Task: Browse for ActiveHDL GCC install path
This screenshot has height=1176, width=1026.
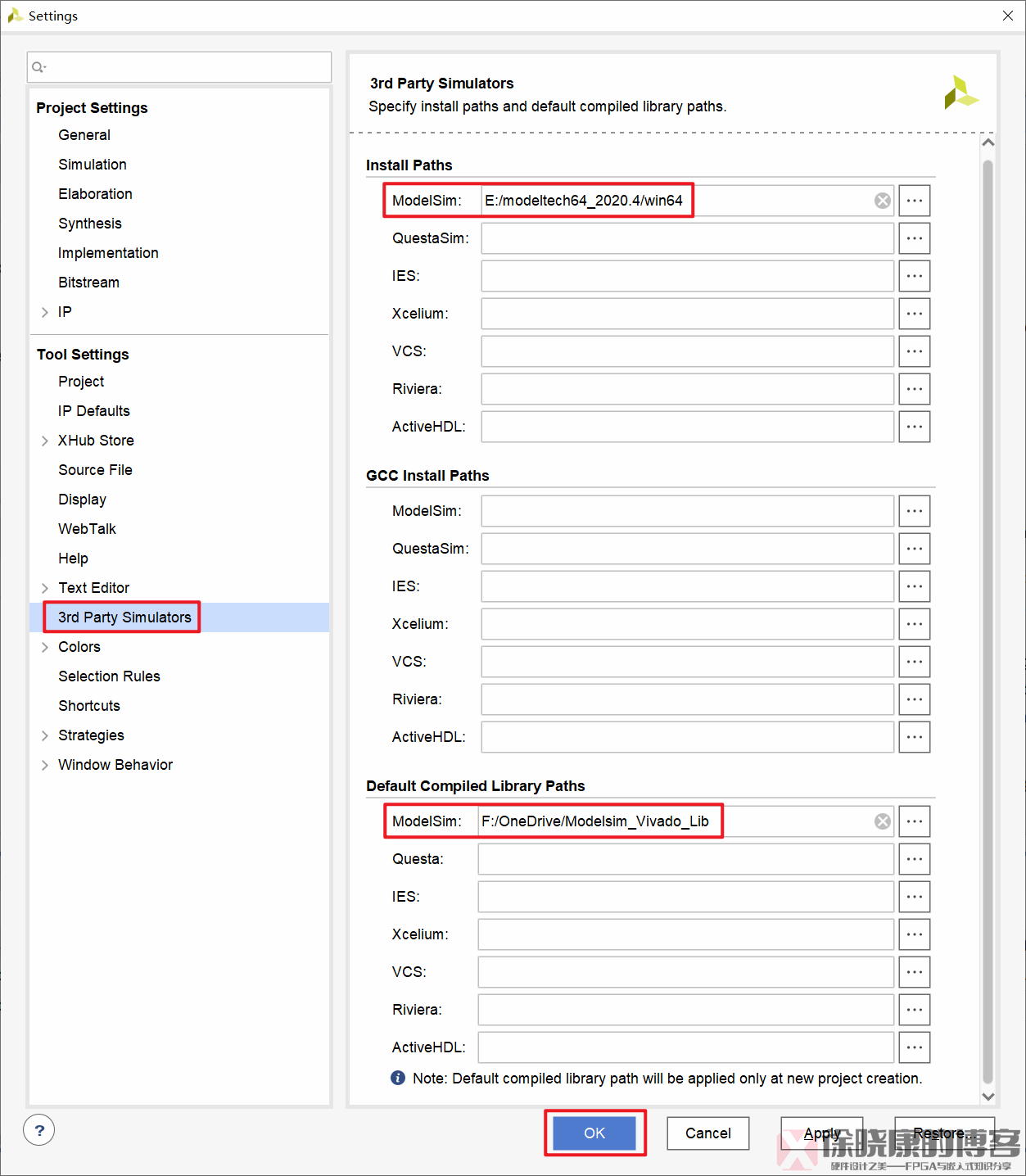Action: coord(915,737)
